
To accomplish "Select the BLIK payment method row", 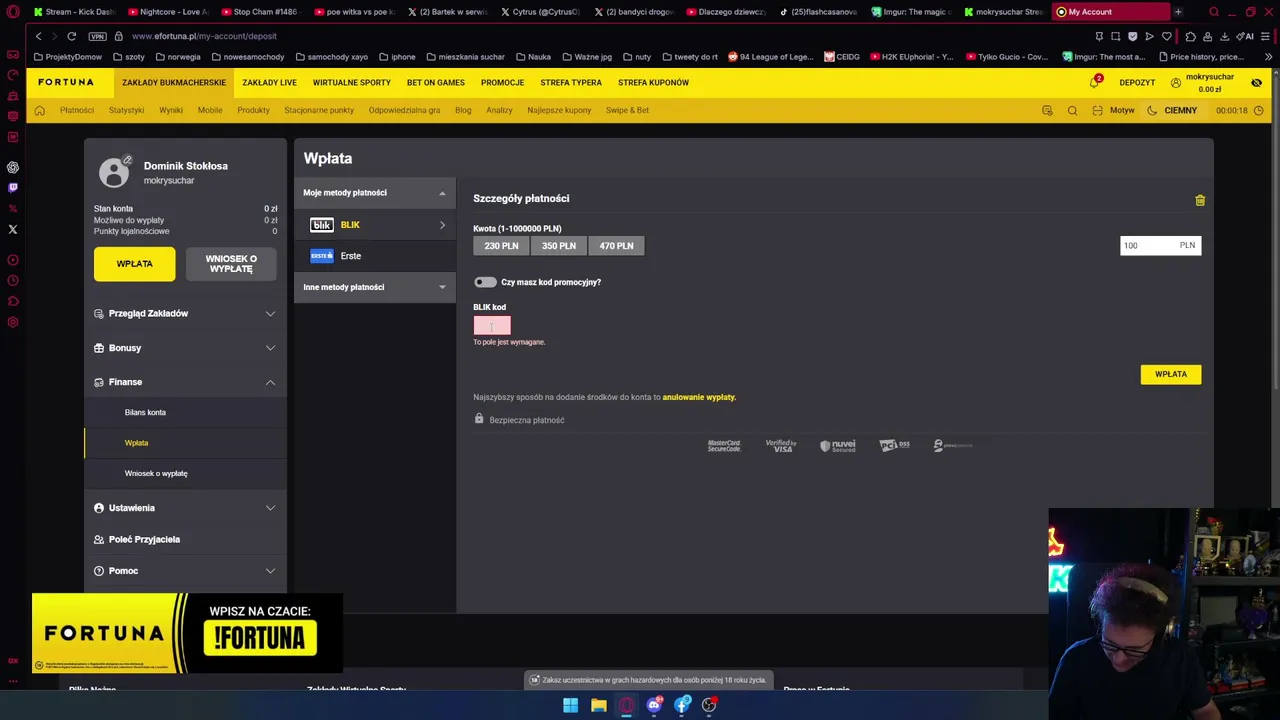I will point(375,225).
